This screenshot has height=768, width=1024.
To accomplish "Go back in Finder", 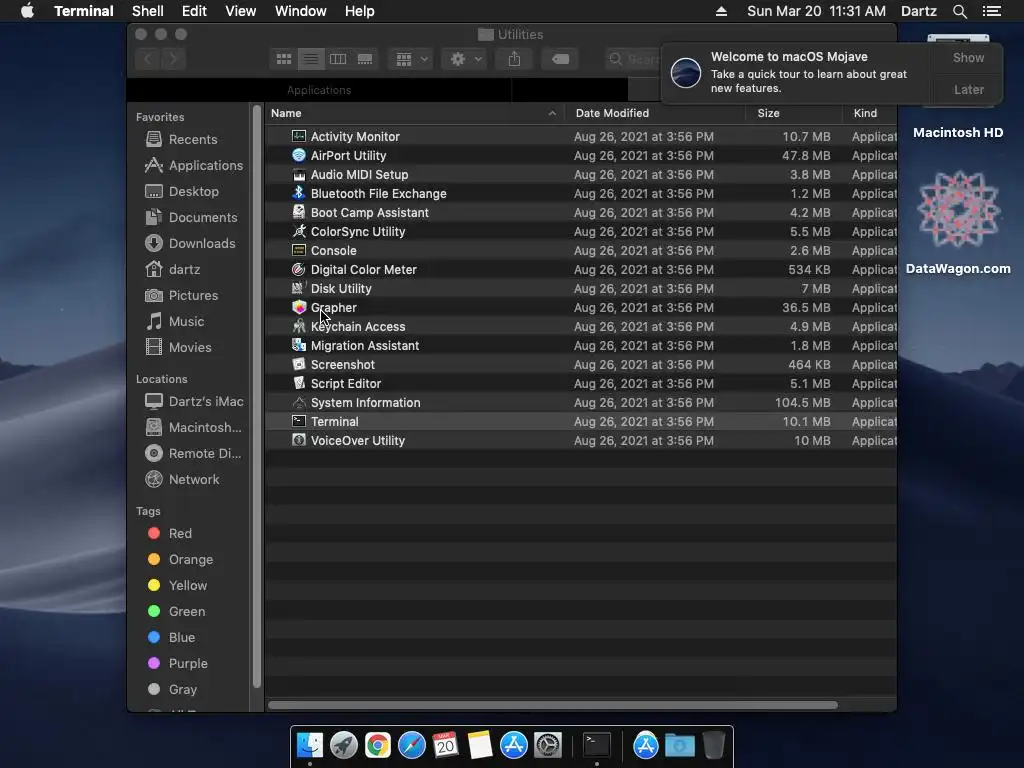I will point(148,59).
